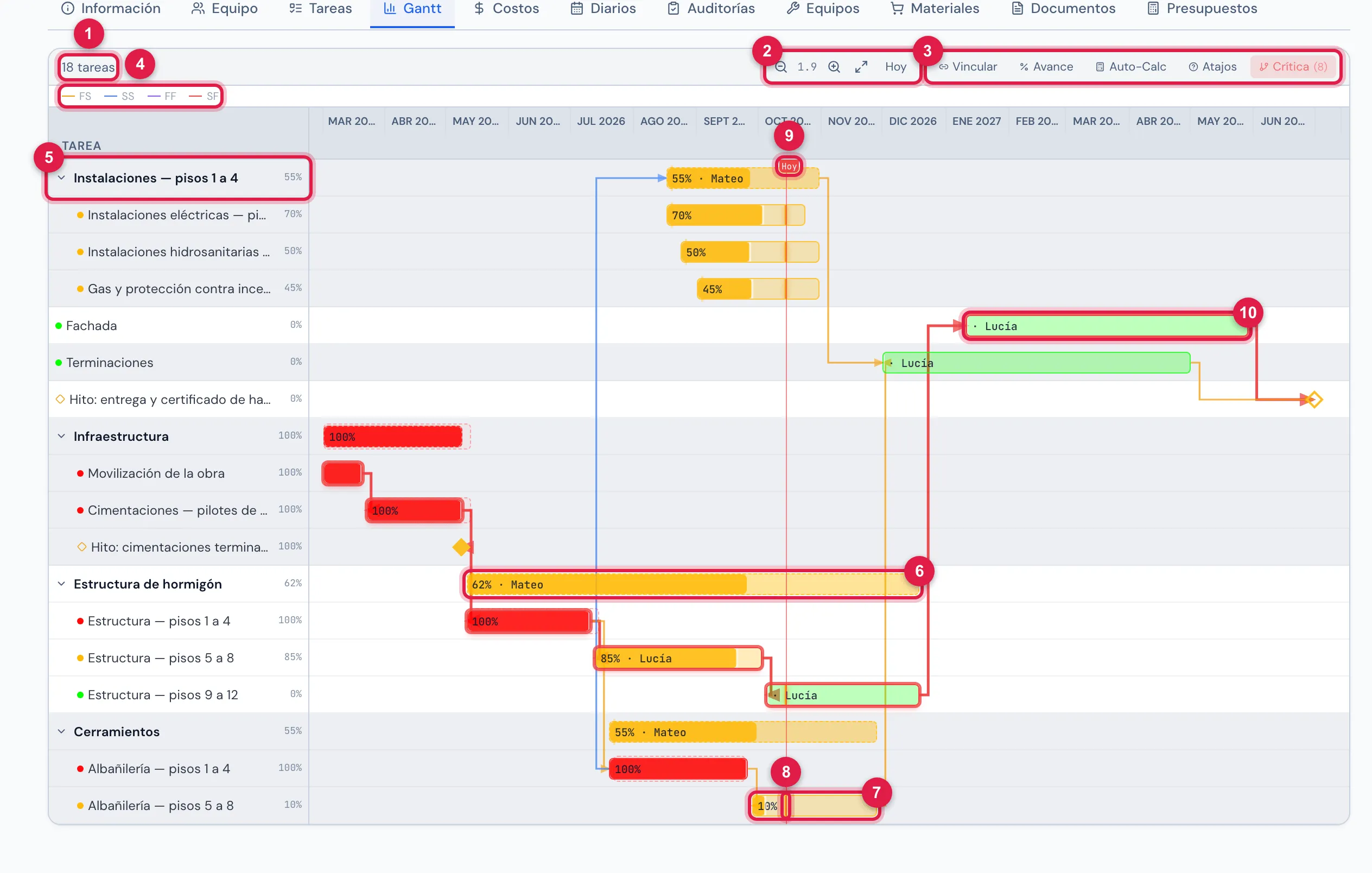Go to the Costos tab
This screenshot has width=1372, height=873.
click(x=506, y=9)
